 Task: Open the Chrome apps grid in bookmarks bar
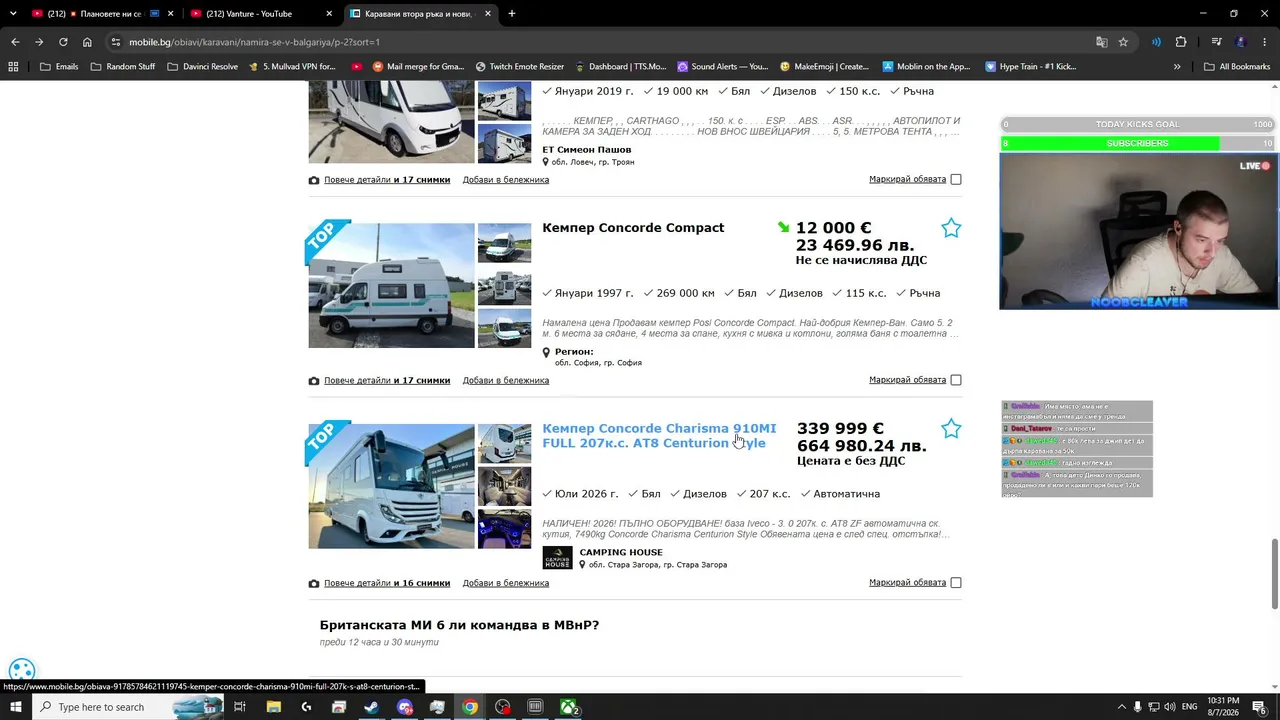[x=13, y=67]
